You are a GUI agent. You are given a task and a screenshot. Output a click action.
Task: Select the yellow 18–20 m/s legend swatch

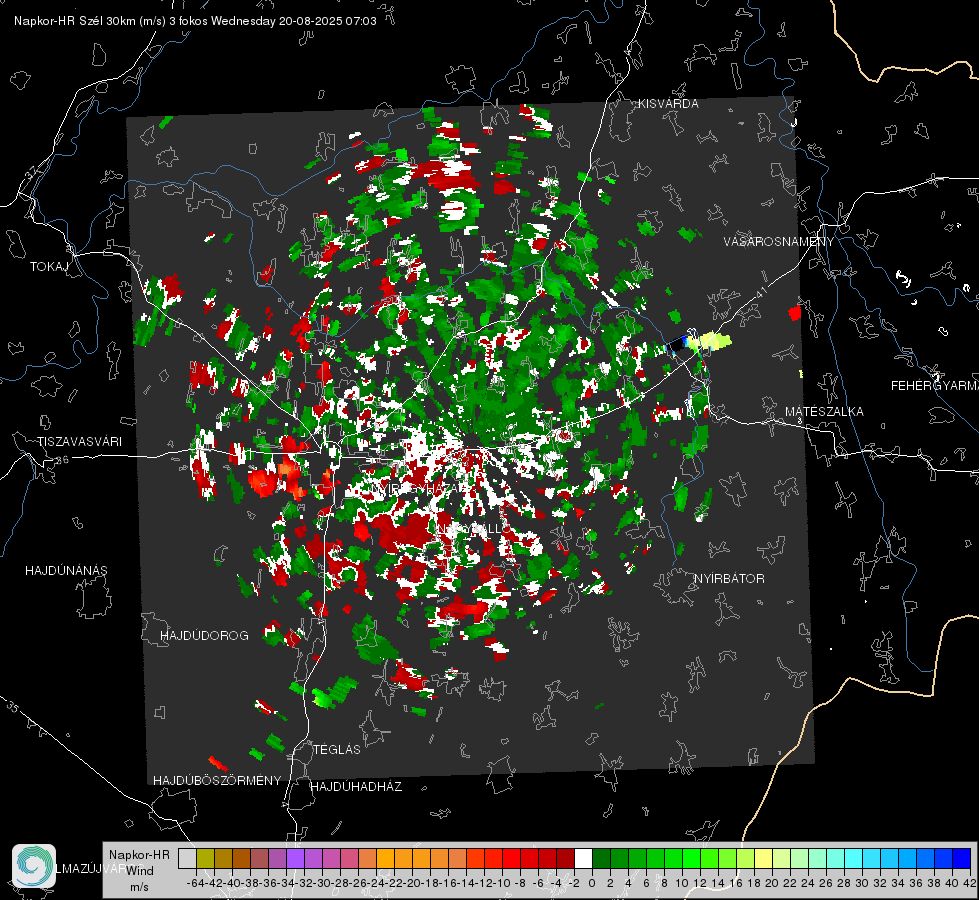tap(764, 859)
